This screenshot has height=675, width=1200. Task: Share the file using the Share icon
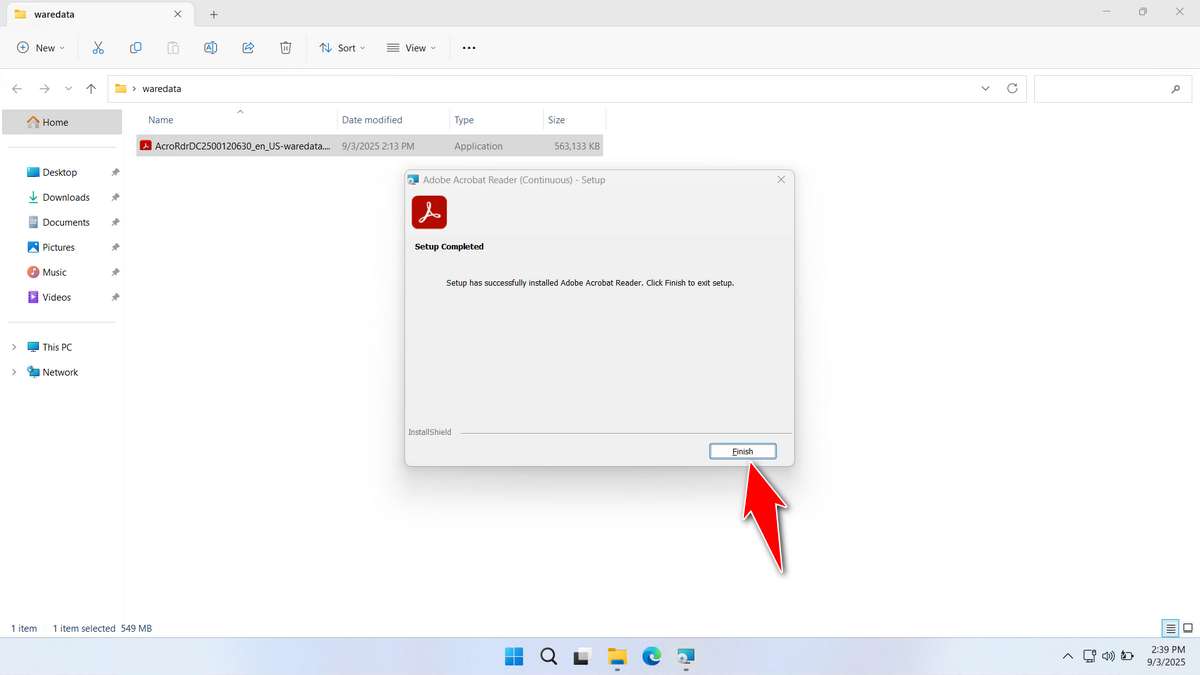[248, 47]
